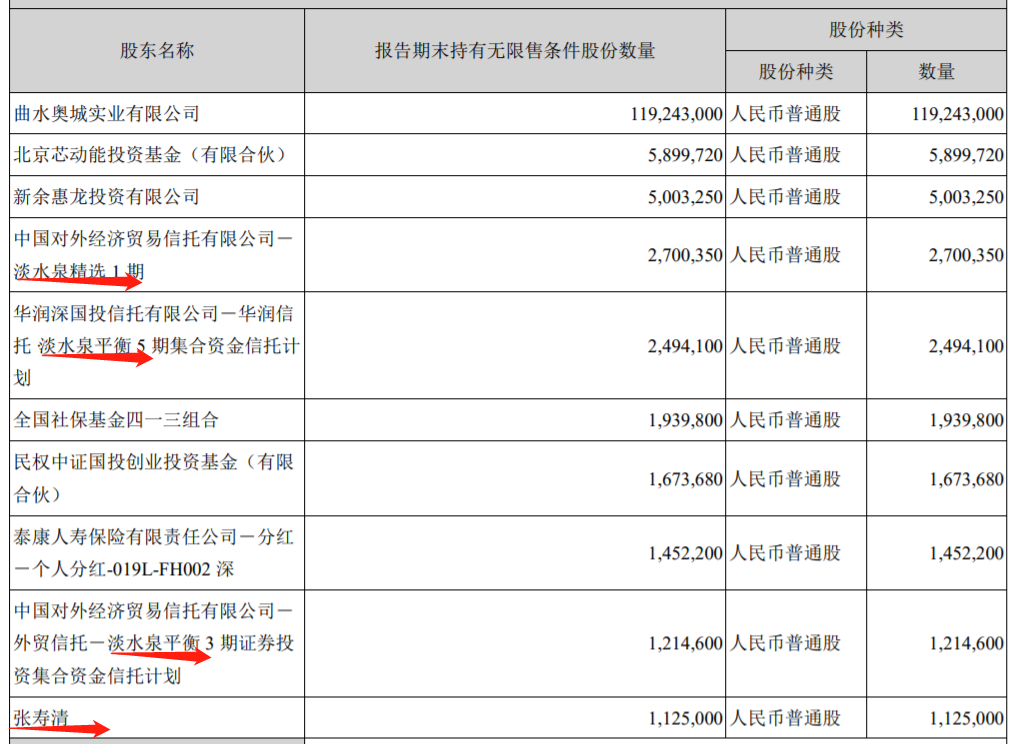
Task: Select the shareholder 曲水奥城实业有限公司
Action: pos(107,114)
